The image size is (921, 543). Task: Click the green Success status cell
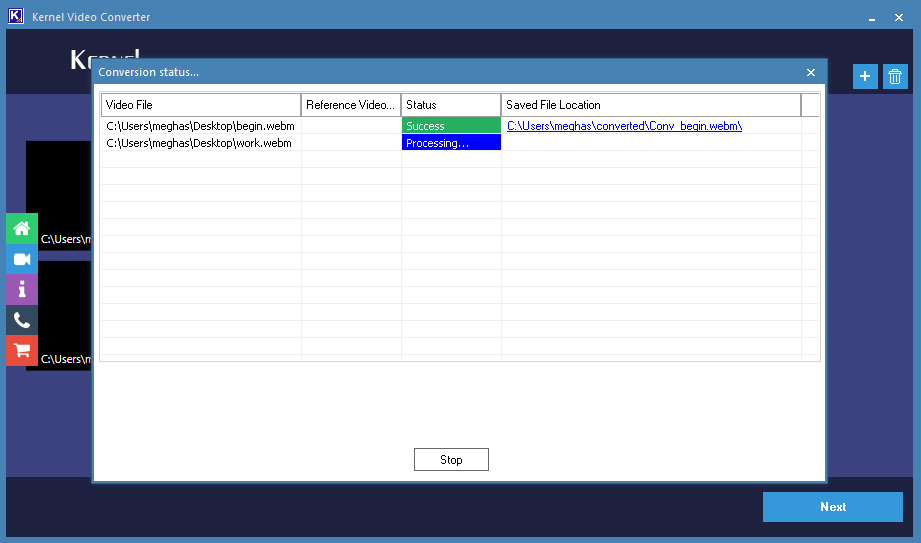451,125
